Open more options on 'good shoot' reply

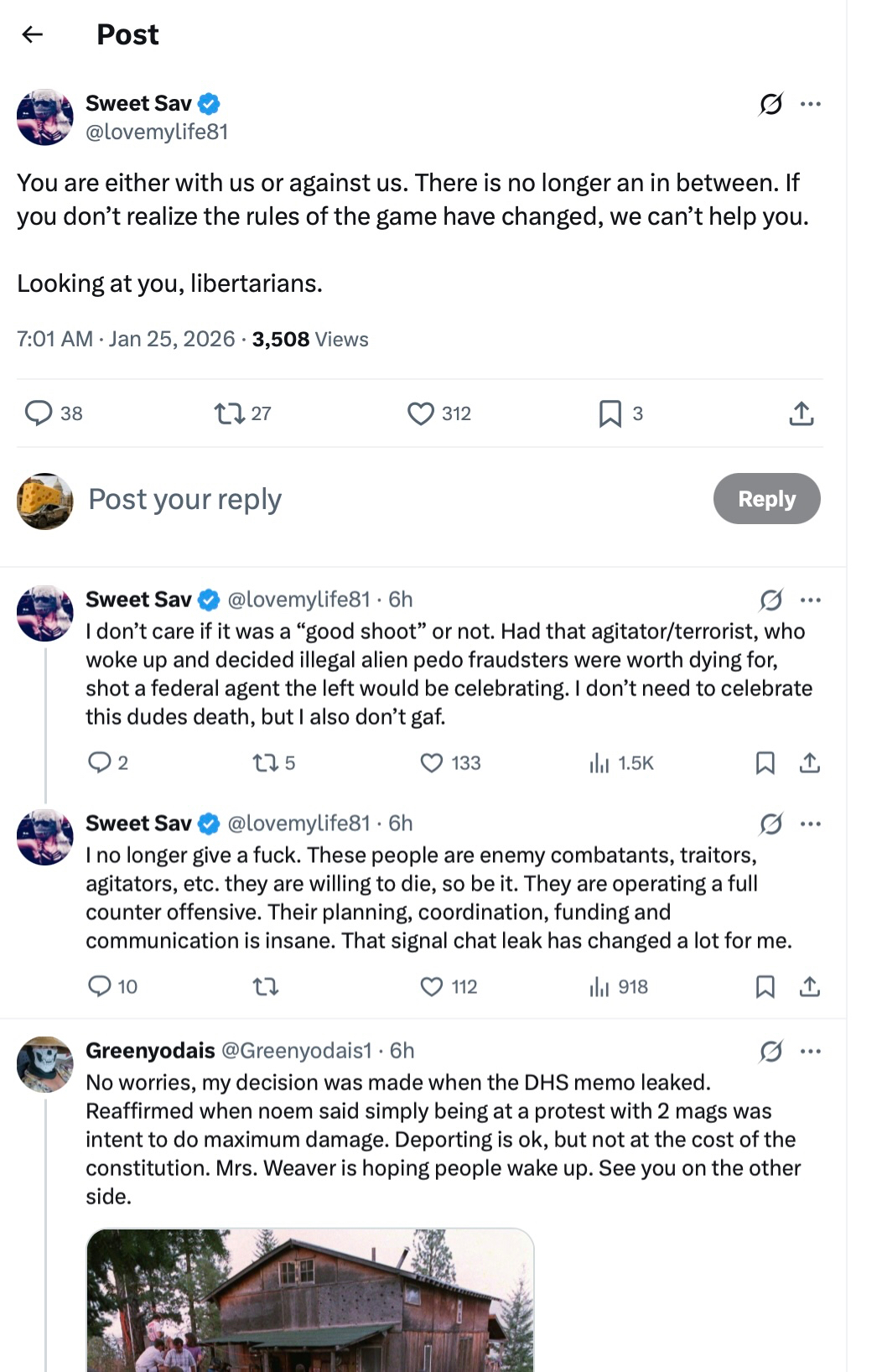click(x=811, y=600)
